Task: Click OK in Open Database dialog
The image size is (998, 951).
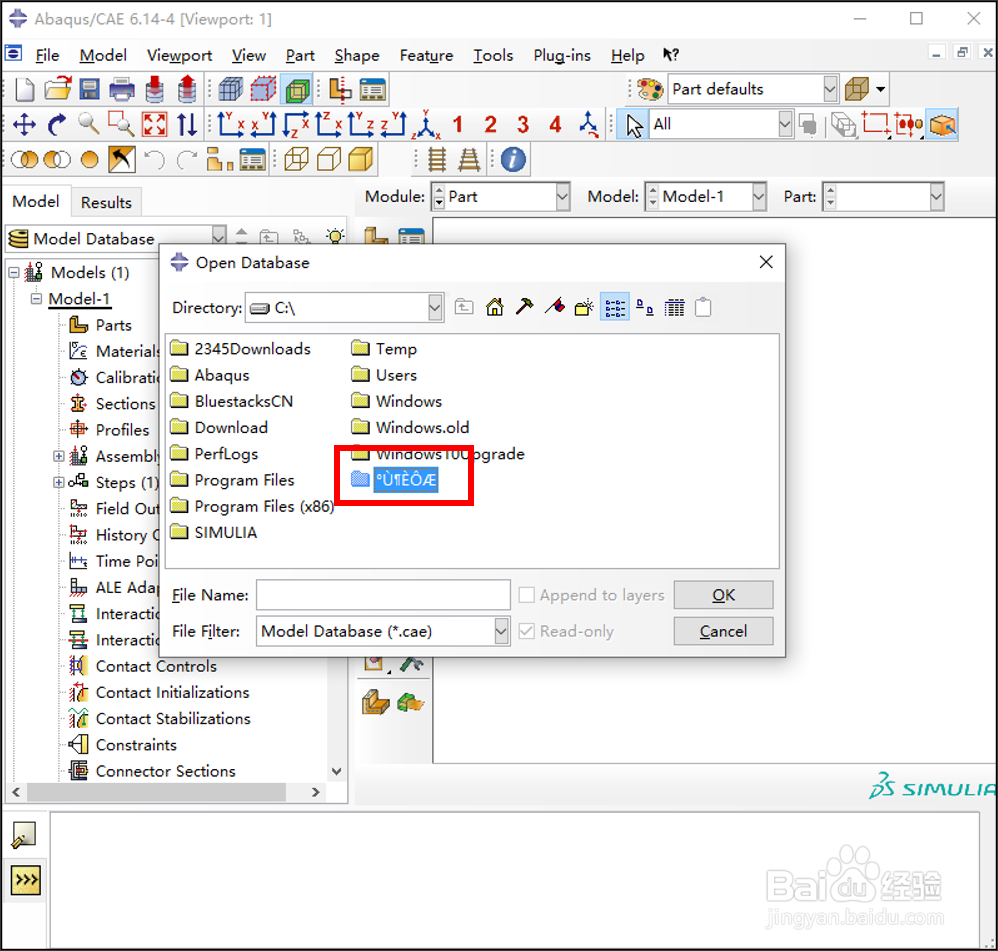Action: pyautogui.click(x=723, y=595)
